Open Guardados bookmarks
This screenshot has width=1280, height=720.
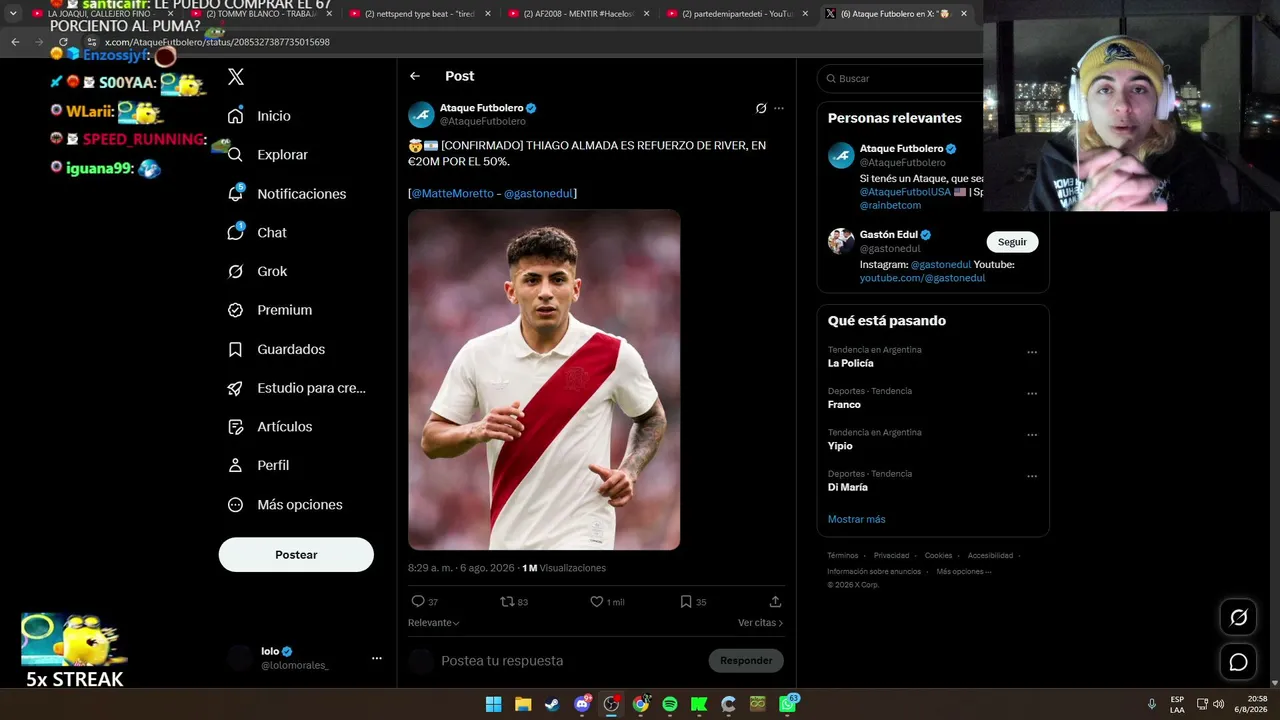[276, 349]
